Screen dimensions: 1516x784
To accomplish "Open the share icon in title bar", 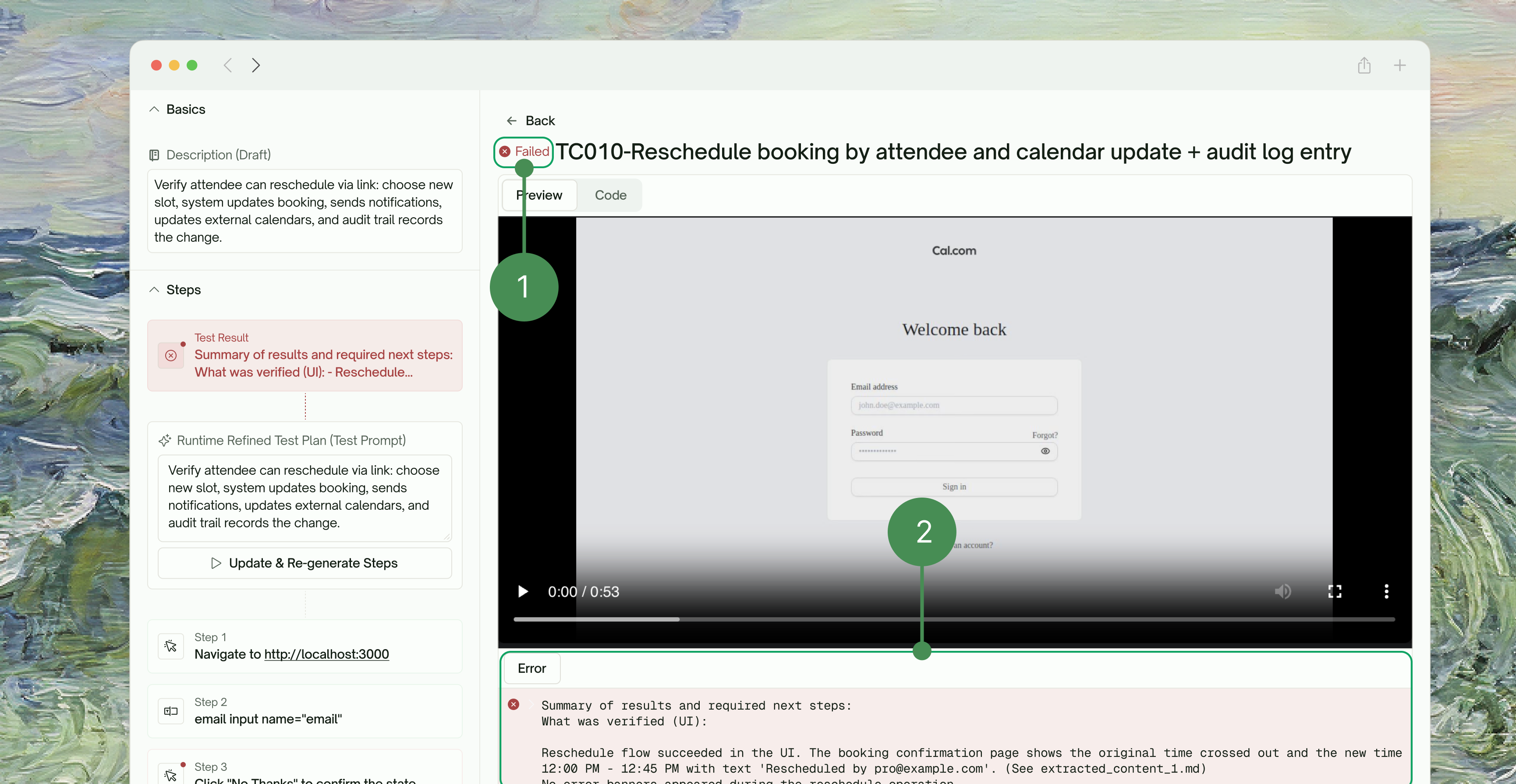I will (x=1364, y=65).
